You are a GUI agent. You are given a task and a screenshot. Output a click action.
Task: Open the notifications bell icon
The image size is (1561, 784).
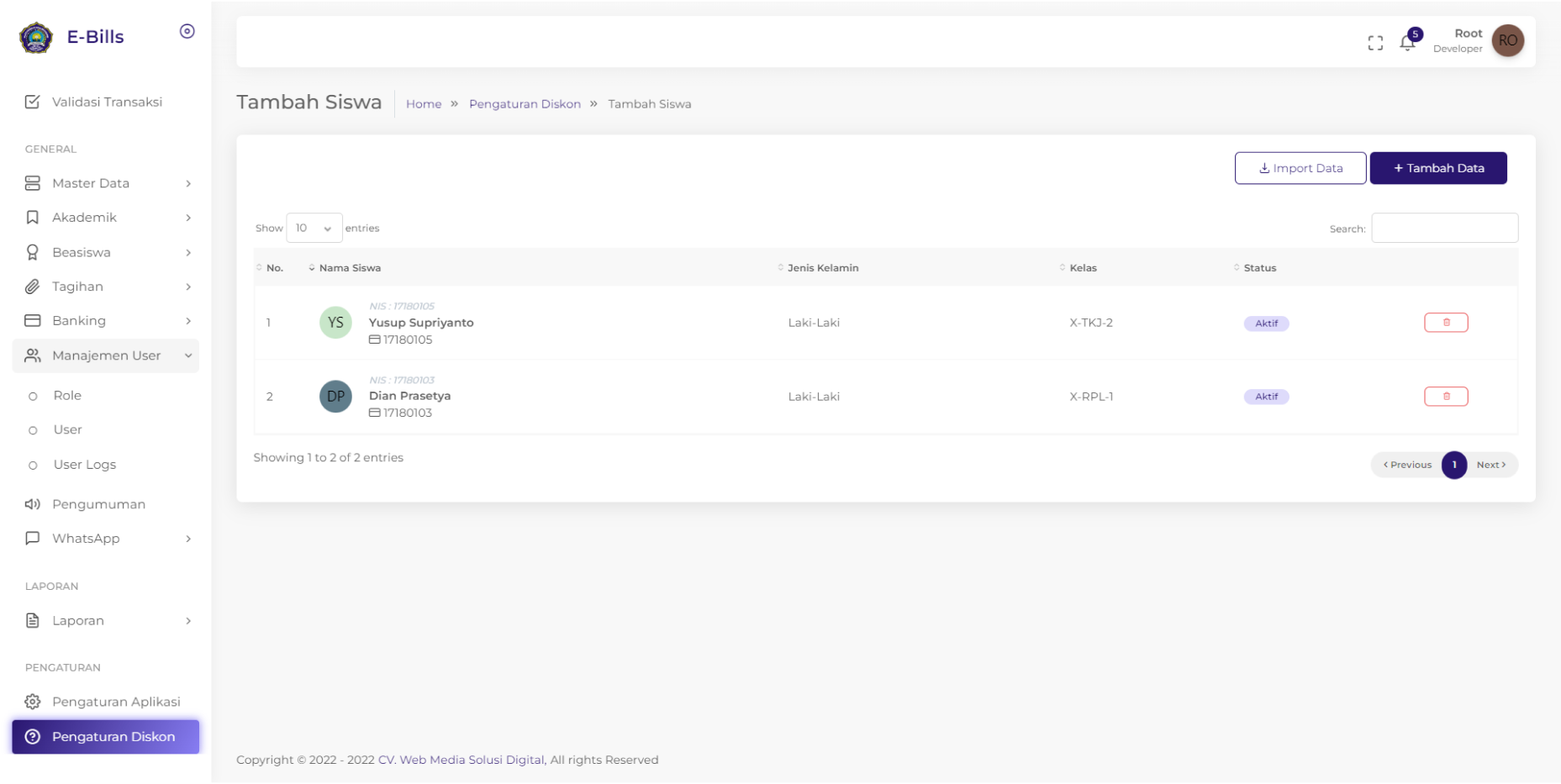[1407, 42]
